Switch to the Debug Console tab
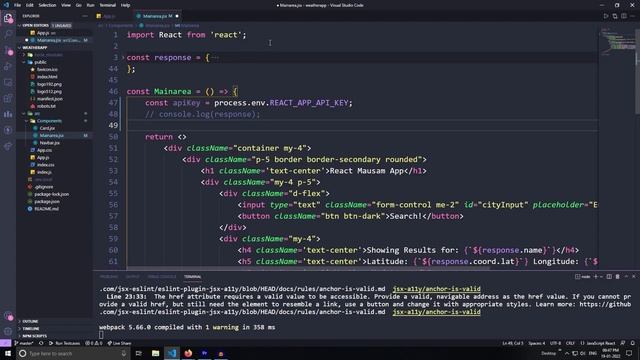The image size is (640, 360). point(162,276)
